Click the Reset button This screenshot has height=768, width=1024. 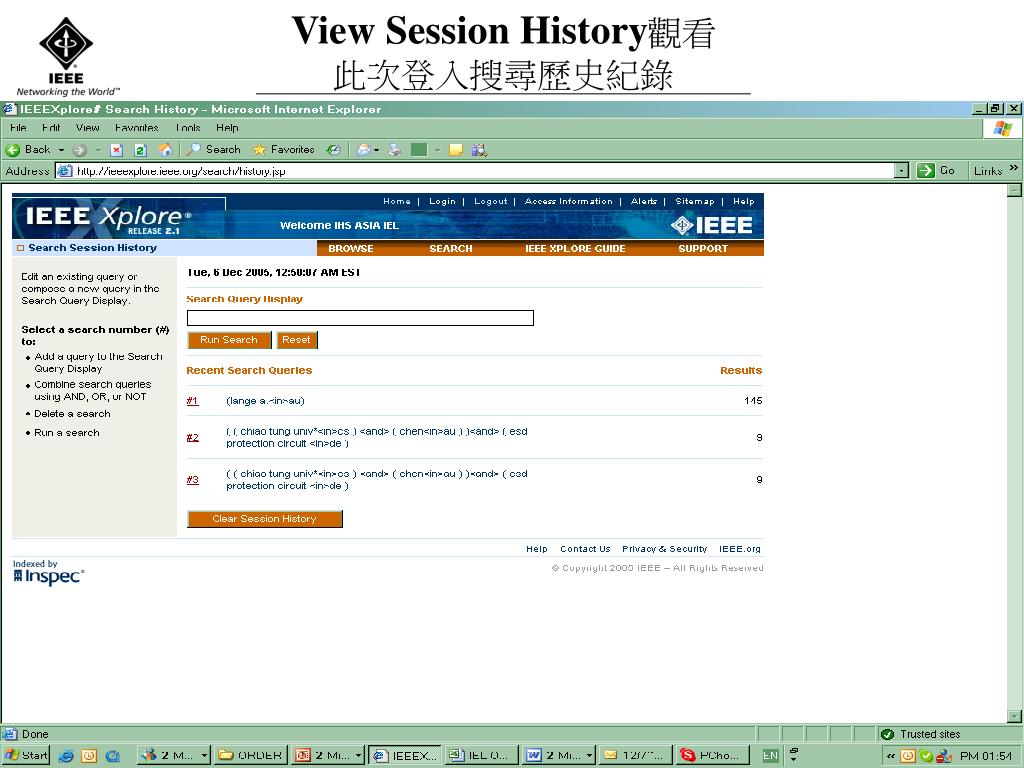tap(296, 340)
